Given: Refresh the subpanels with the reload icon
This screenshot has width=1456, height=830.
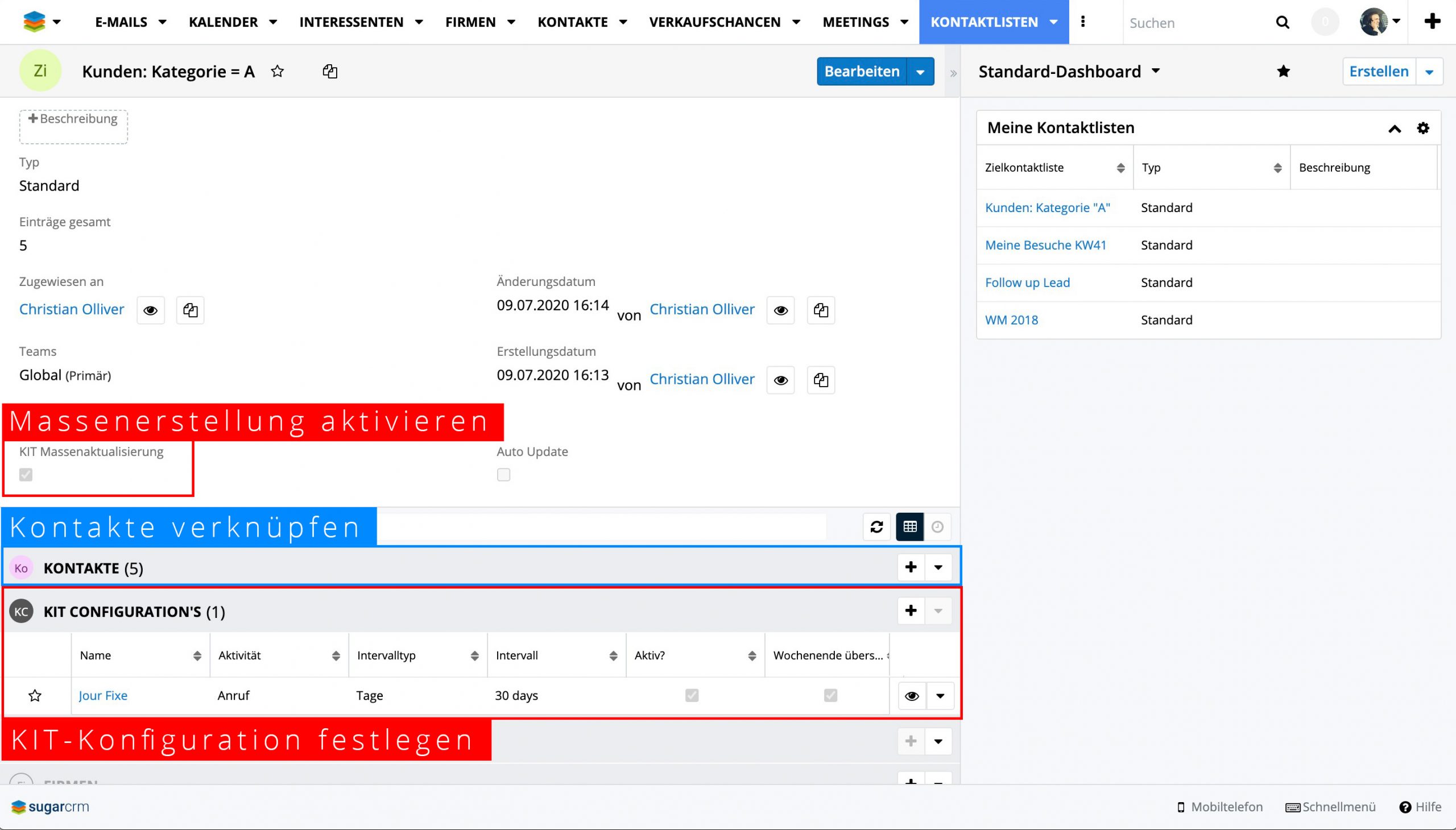Looking at the screenshot, I should [x=876, y=527].
